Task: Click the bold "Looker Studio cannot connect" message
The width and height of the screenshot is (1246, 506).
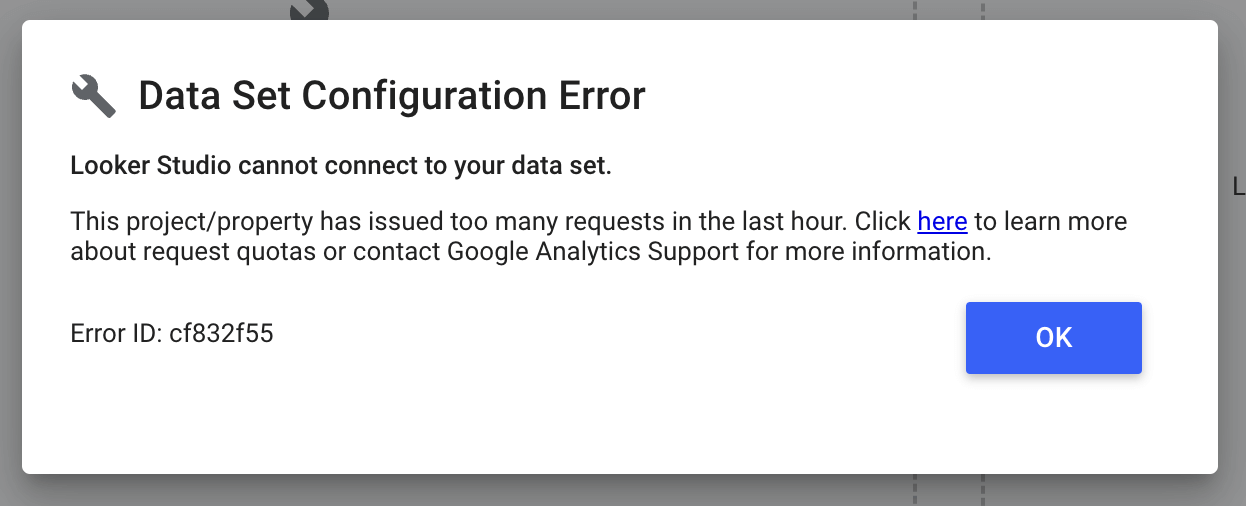Action: point(341,165)
